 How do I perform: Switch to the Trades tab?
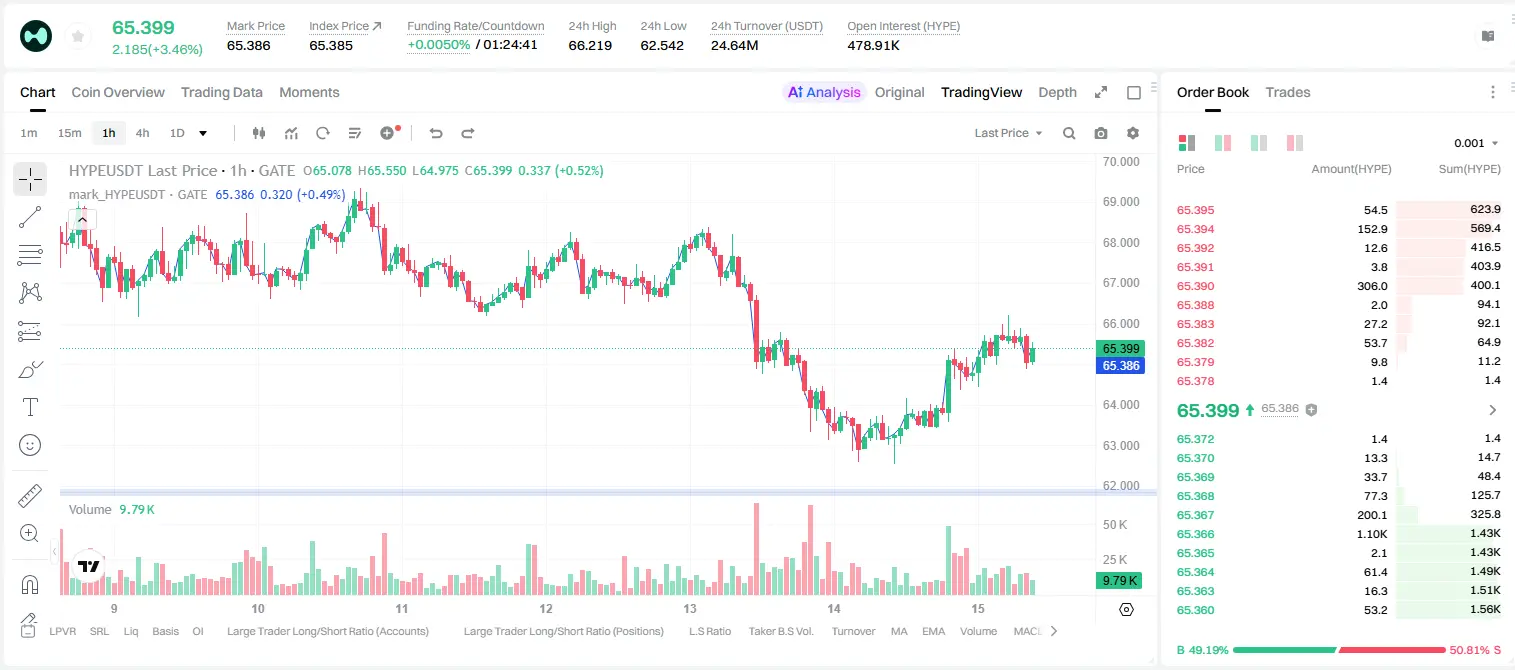tap(1287, 92)
